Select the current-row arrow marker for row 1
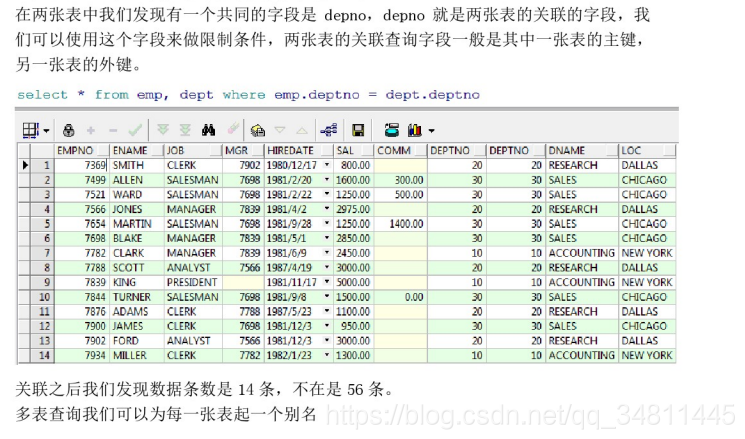Image resolution: width=745 pixels, height=439 pixels. 25,165
